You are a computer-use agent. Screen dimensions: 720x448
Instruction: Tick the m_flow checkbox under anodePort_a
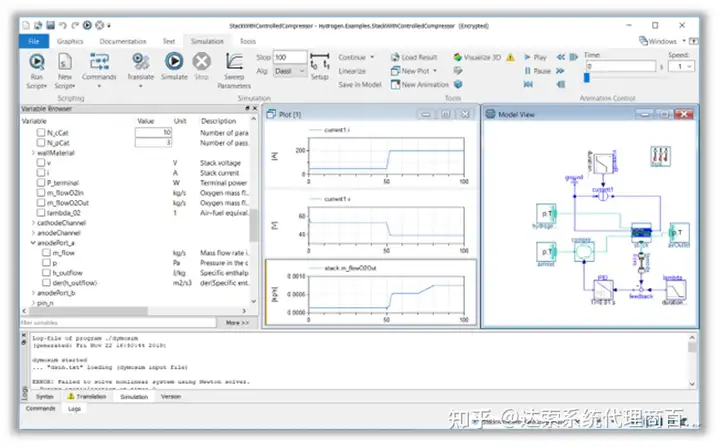coord(44,254)
